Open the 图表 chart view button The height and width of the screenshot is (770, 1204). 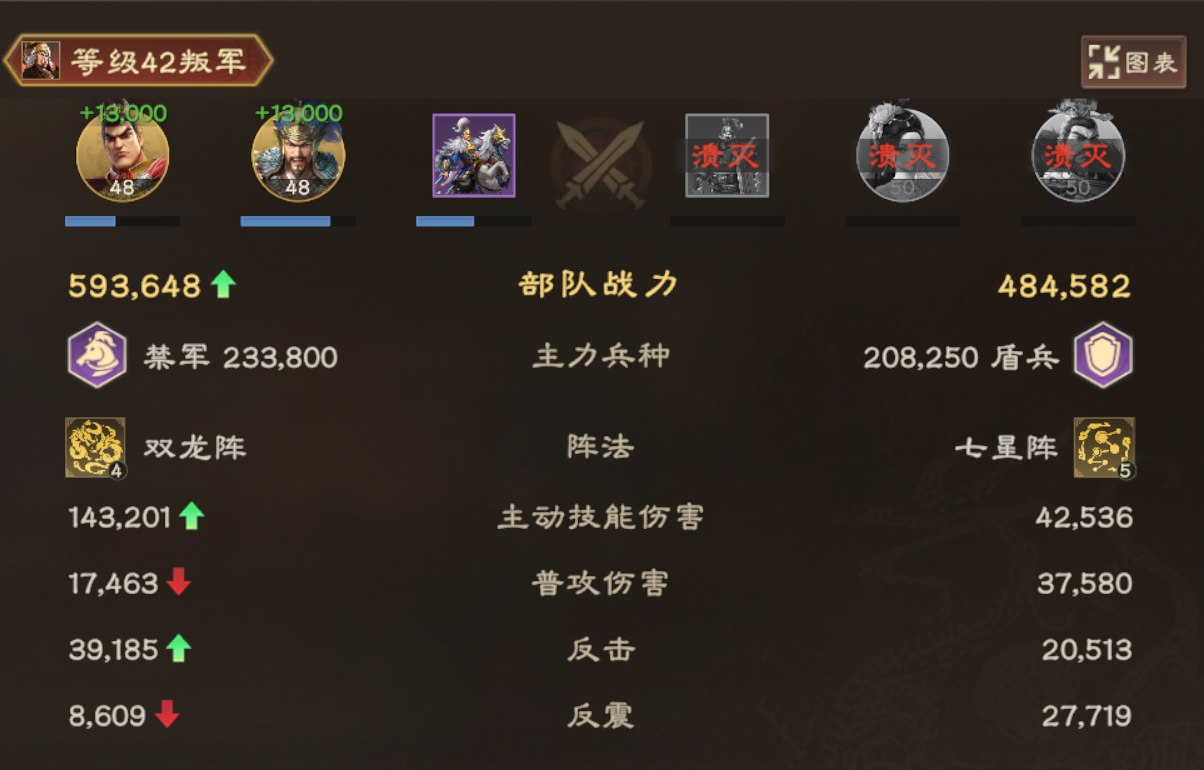(1133, 62)
